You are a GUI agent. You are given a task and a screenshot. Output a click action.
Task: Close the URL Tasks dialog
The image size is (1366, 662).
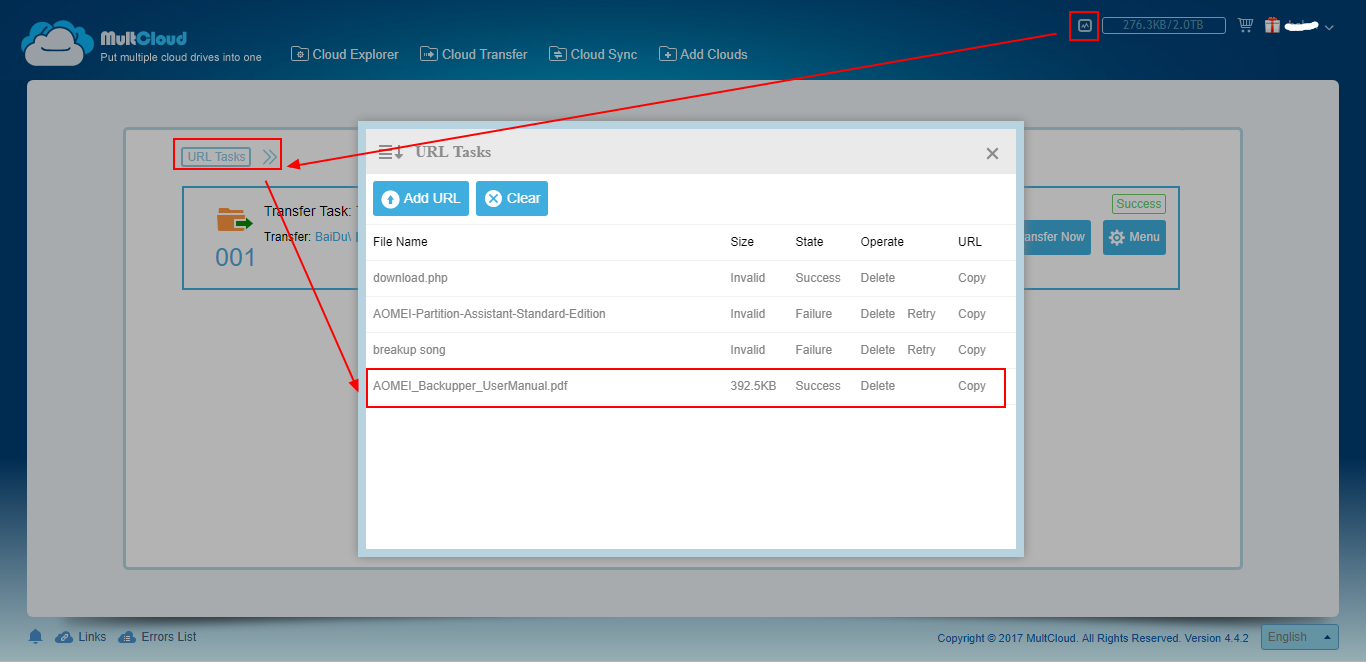992,153
